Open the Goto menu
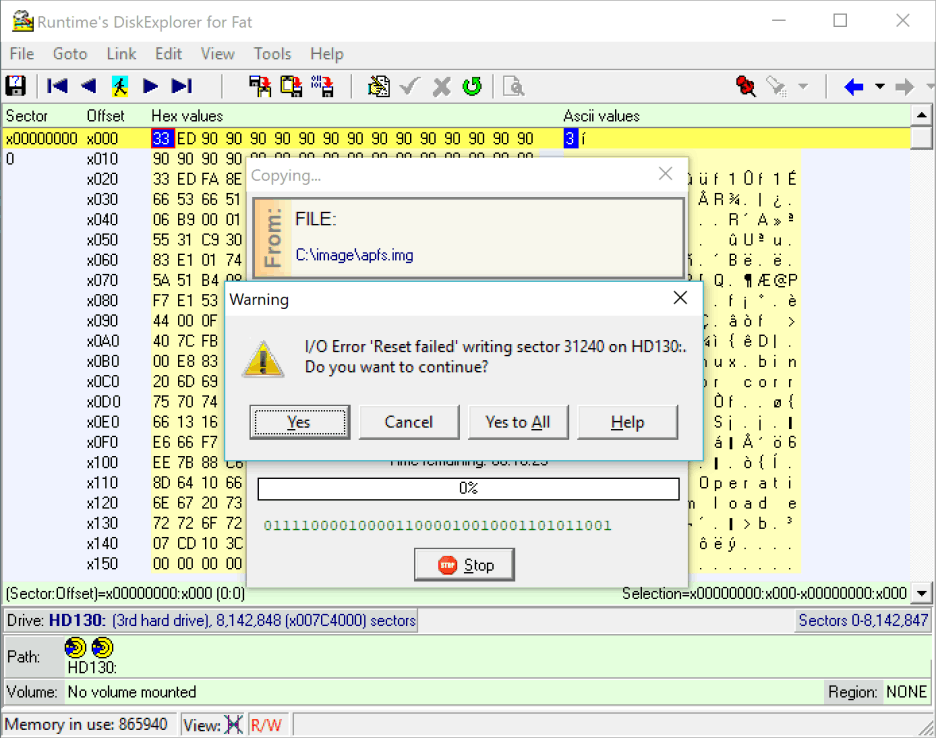The height and width of the screenshot is (738, 936). click(70, 54)
